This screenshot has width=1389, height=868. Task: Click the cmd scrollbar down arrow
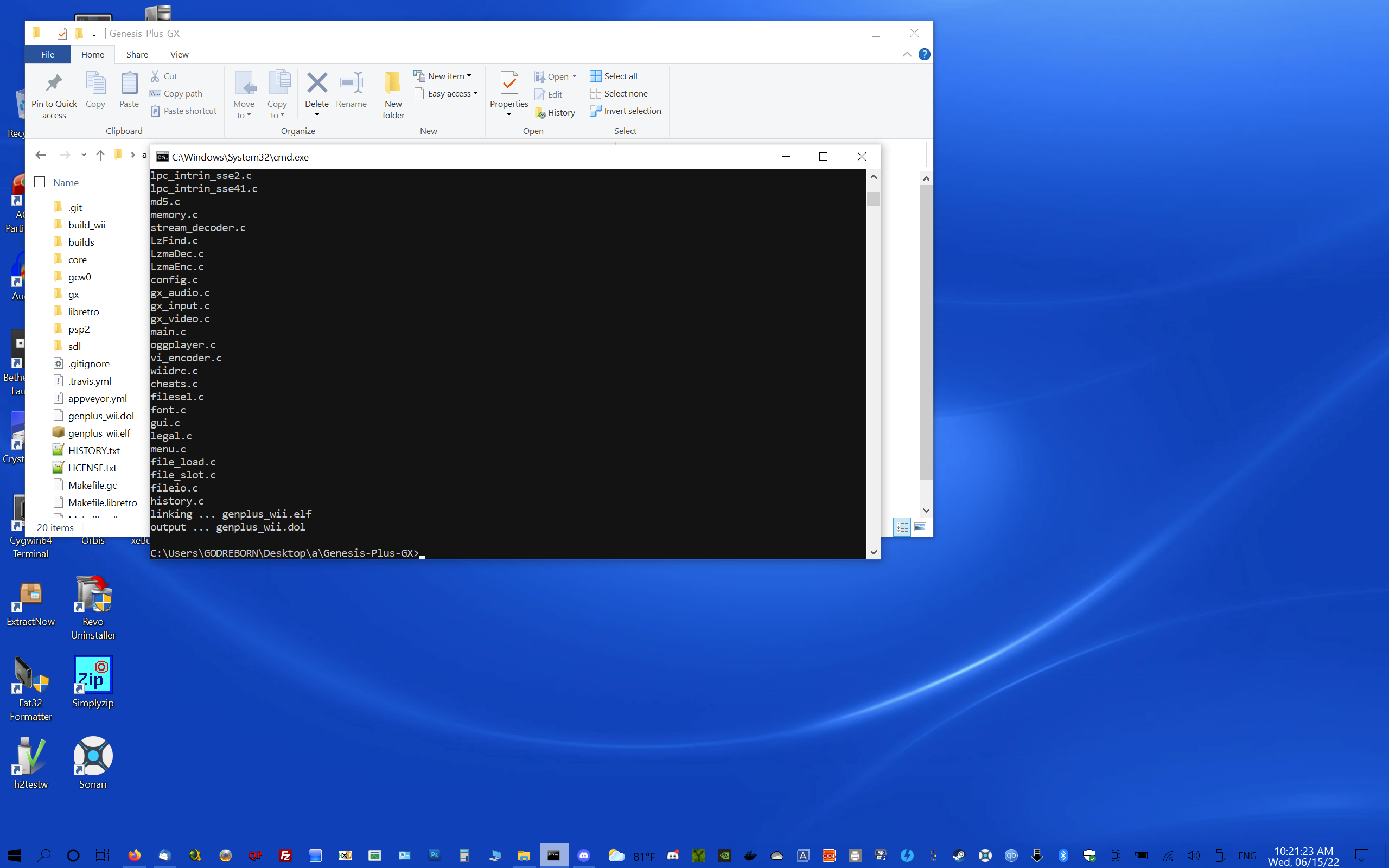(x=874, y=552)
